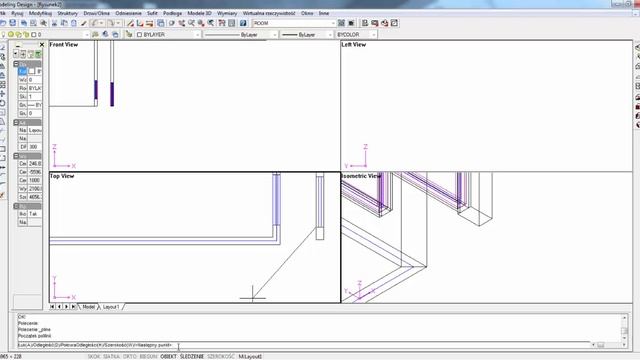Viewport: 640px width, 360px height.
Task: Collapse the second properties section
Action: click(x=16, y=122)
